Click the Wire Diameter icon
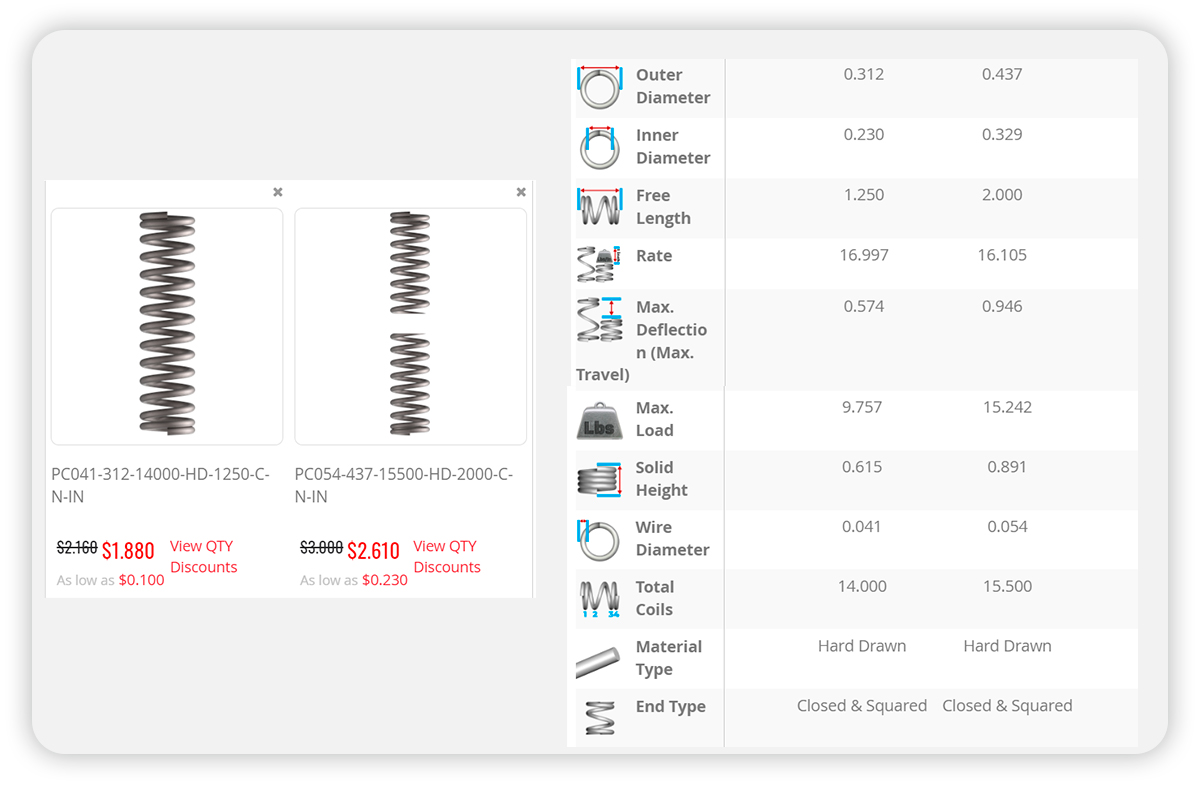This screenshot has width=1200, height=791. tap(599, 539)
